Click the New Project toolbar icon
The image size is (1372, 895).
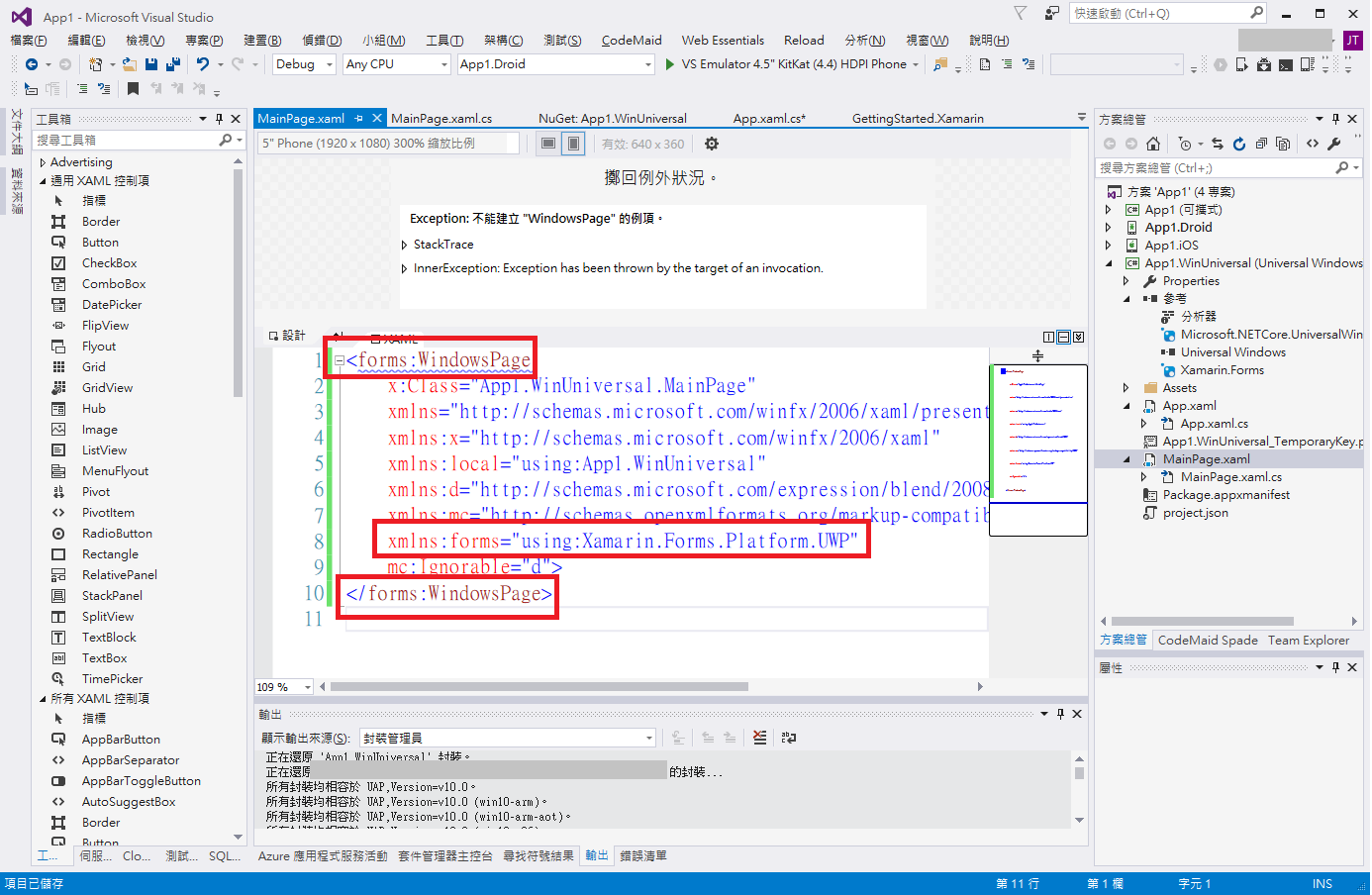(x=95, y=64)
